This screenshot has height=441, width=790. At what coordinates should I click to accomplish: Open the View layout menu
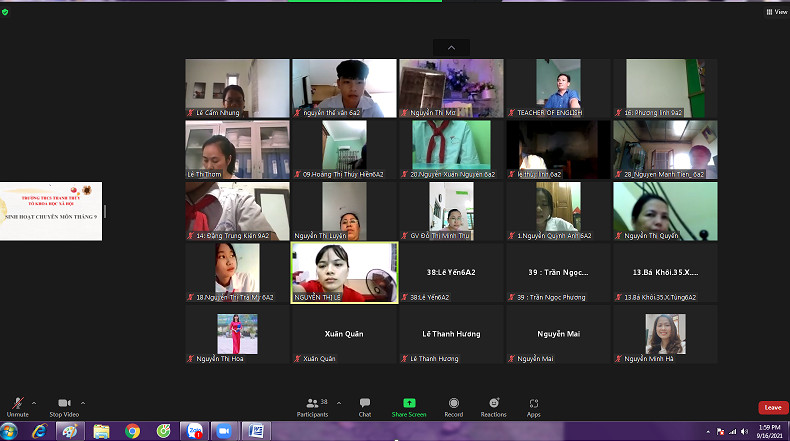(x=775, y=12)
